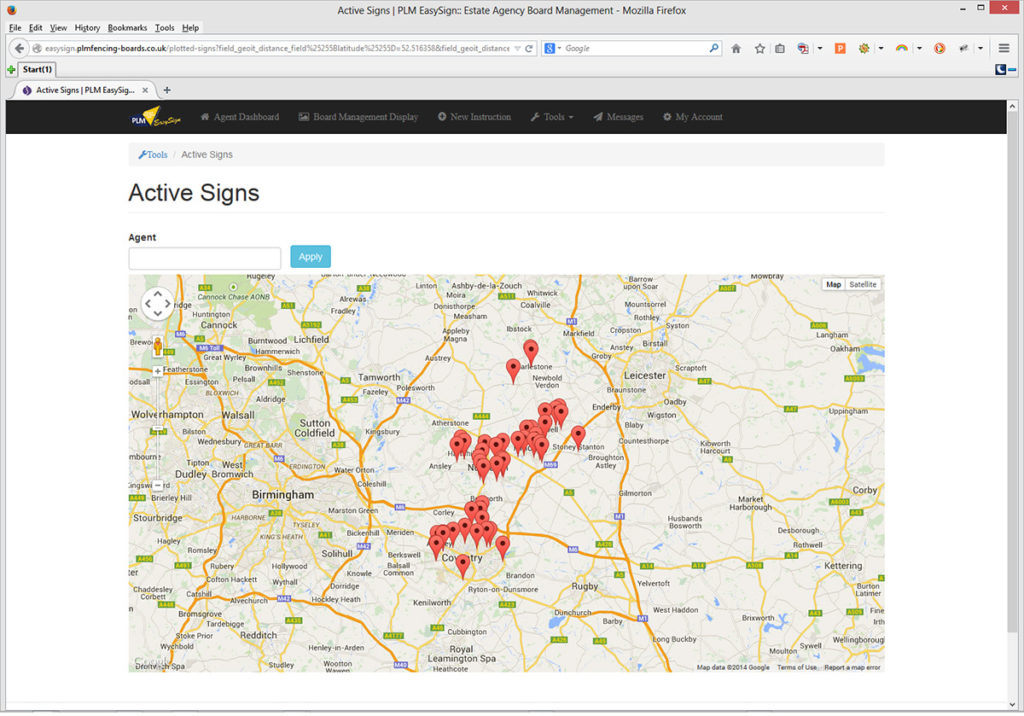
Task: Open the Firefox hamburger menu
Action: [x=1003, y=48]
